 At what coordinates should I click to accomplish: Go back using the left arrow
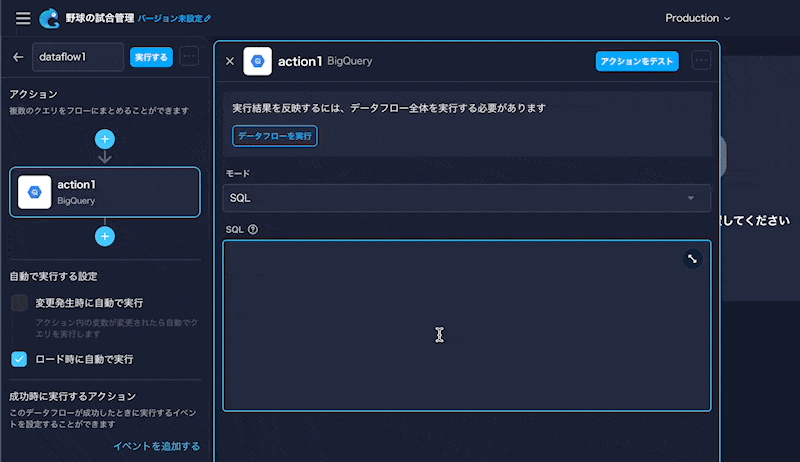click(18, 57)
